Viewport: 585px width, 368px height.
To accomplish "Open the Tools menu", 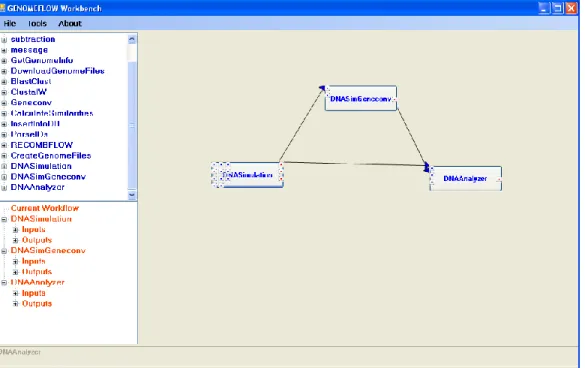I will [37, 24].
